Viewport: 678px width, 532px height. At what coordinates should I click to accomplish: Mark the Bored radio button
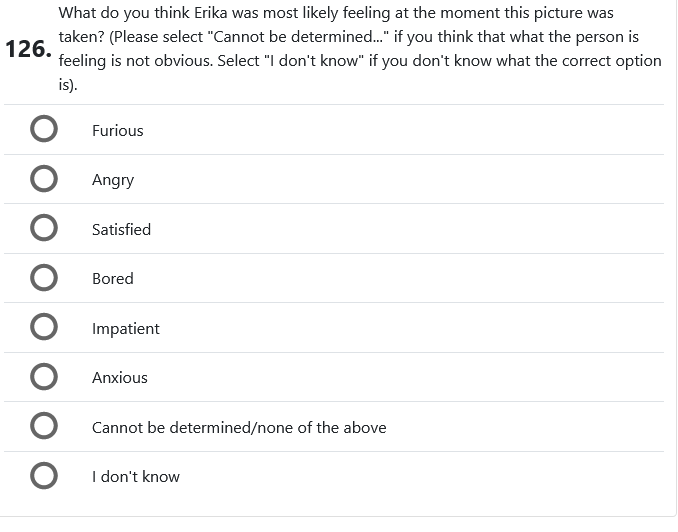[43, 278]
